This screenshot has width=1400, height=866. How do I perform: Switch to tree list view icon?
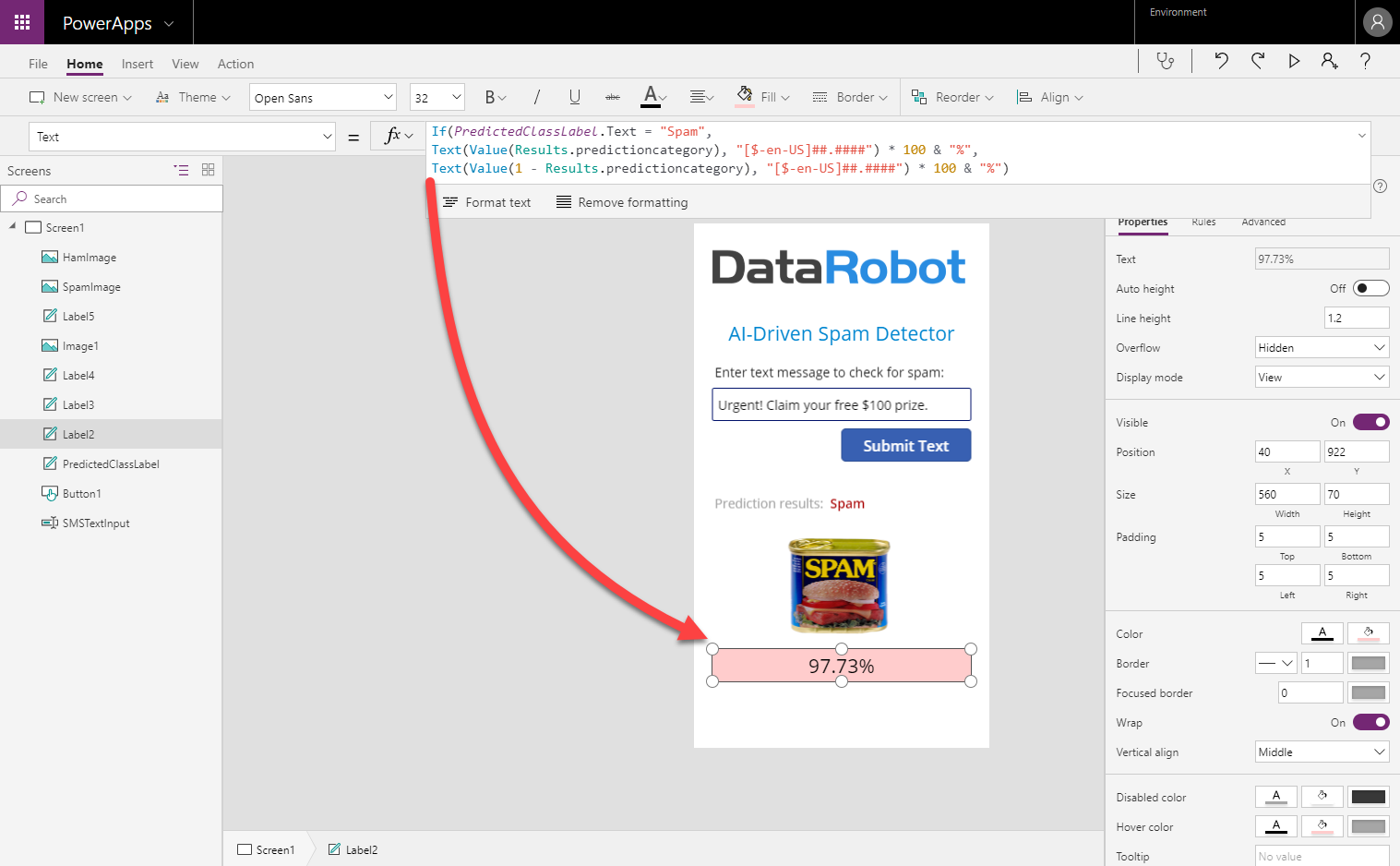pos(181,170)
